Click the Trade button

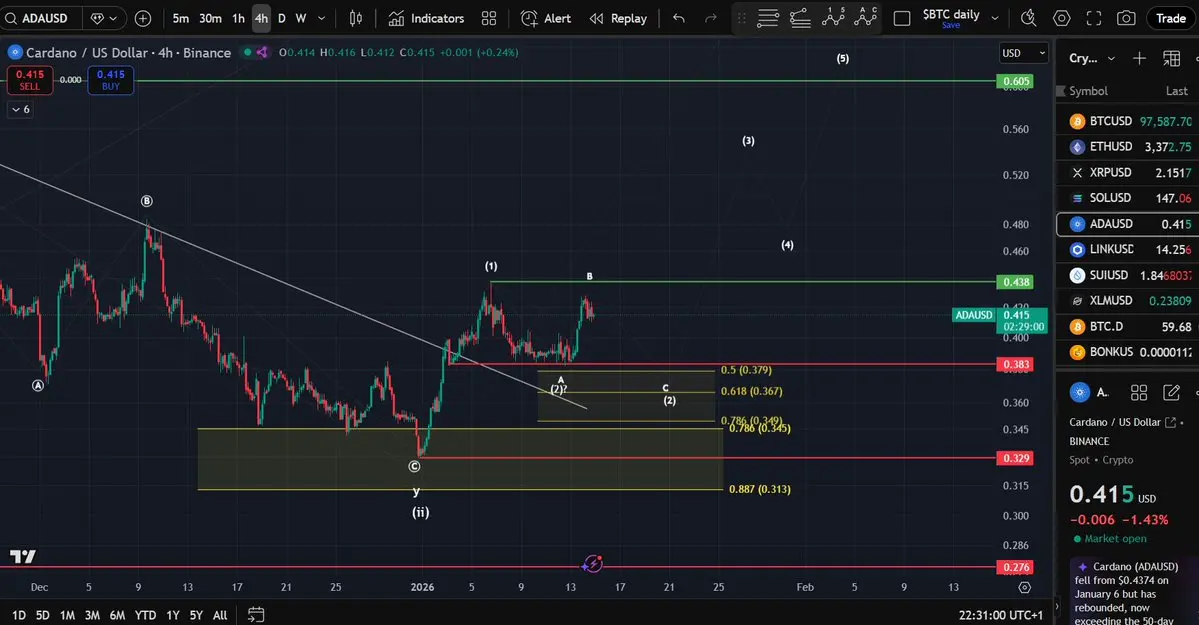click(x=1171, y=18)
